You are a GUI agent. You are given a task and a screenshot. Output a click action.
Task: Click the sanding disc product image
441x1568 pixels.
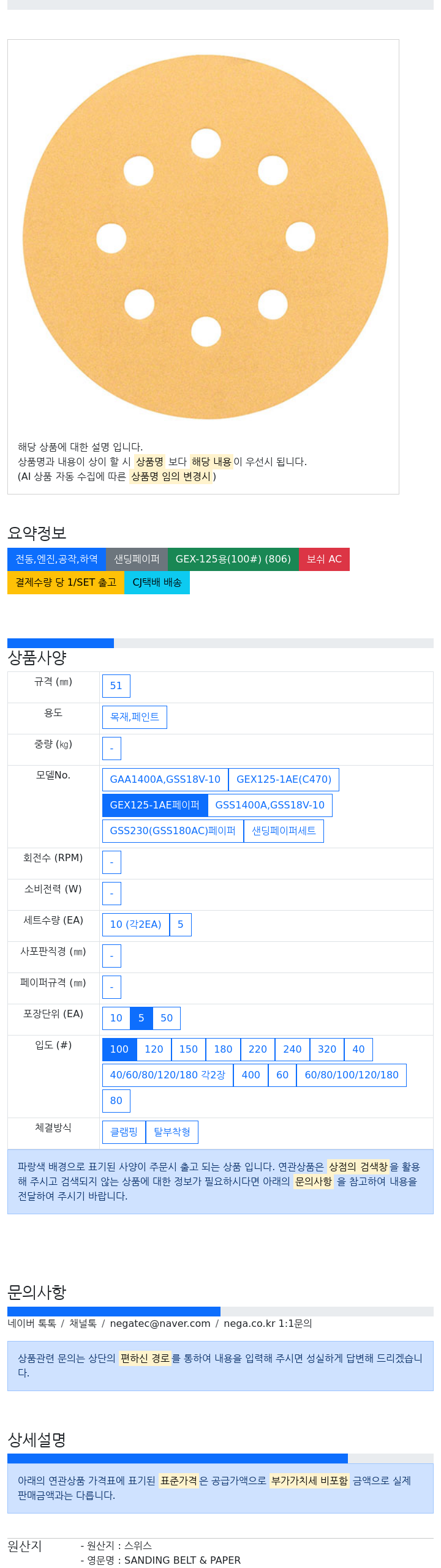(205, 237)
